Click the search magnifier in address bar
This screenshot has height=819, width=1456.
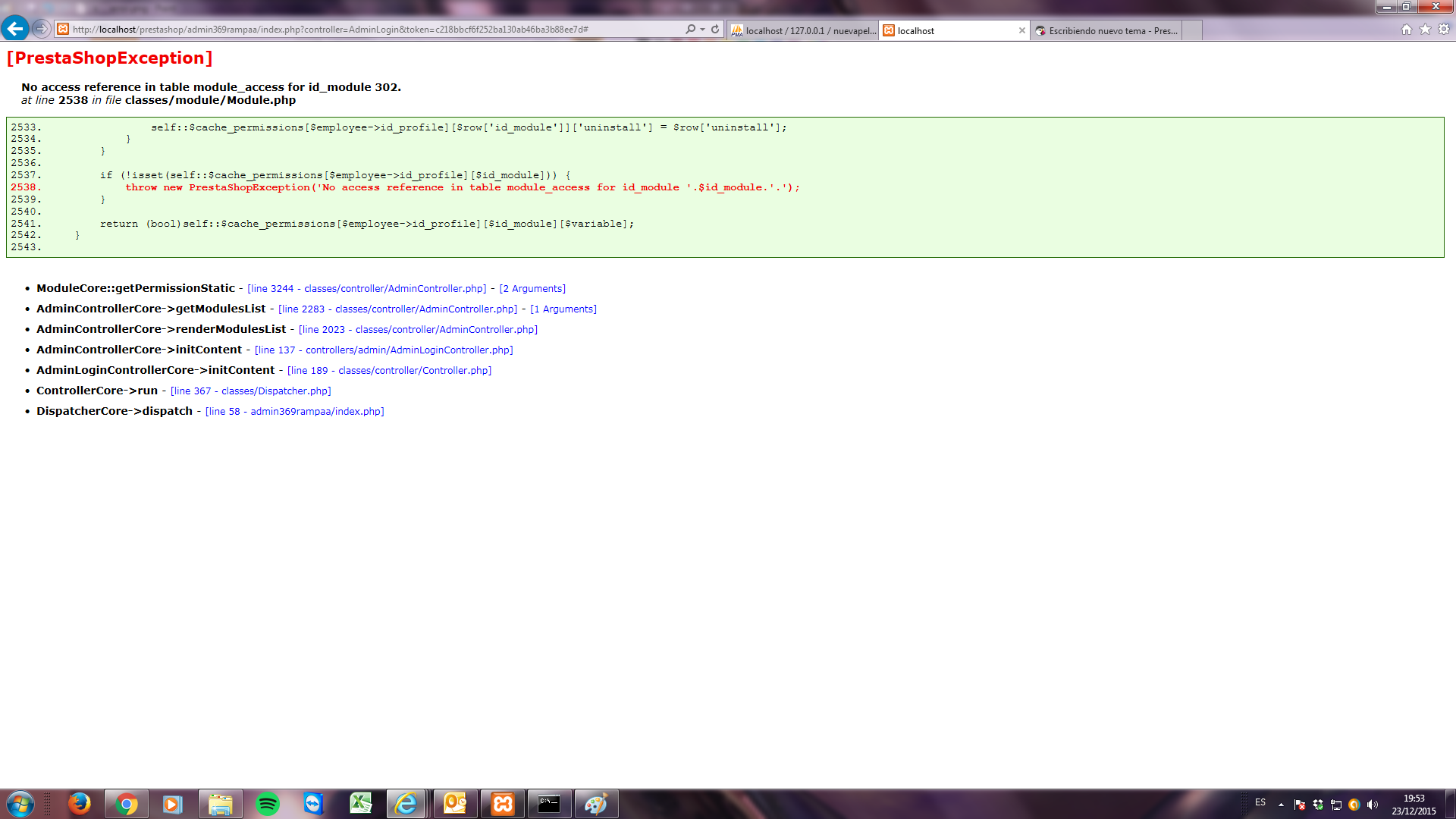coord(690,30)
